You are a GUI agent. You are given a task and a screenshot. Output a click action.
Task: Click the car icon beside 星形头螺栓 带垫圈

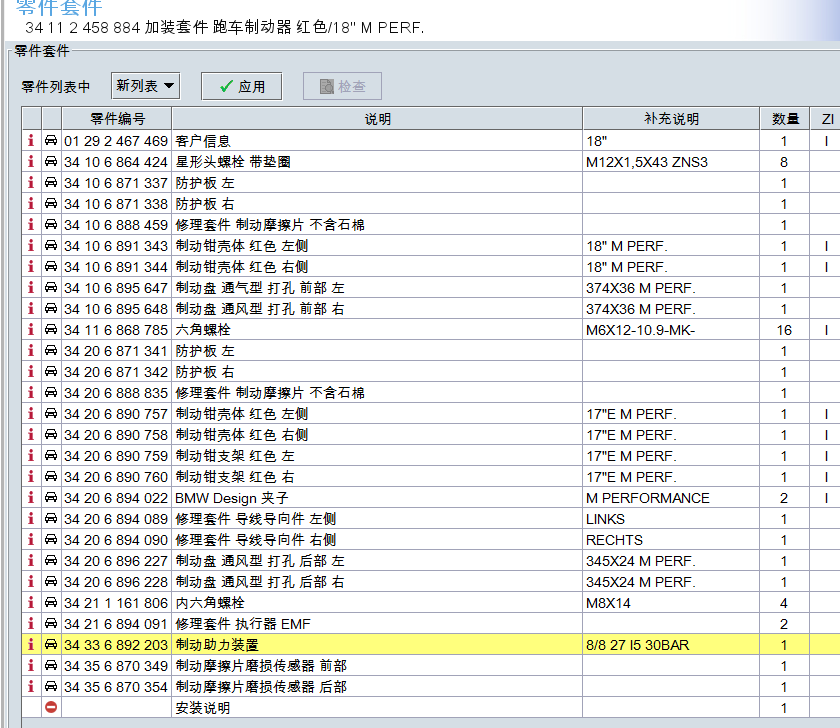[x=51, y=162]
